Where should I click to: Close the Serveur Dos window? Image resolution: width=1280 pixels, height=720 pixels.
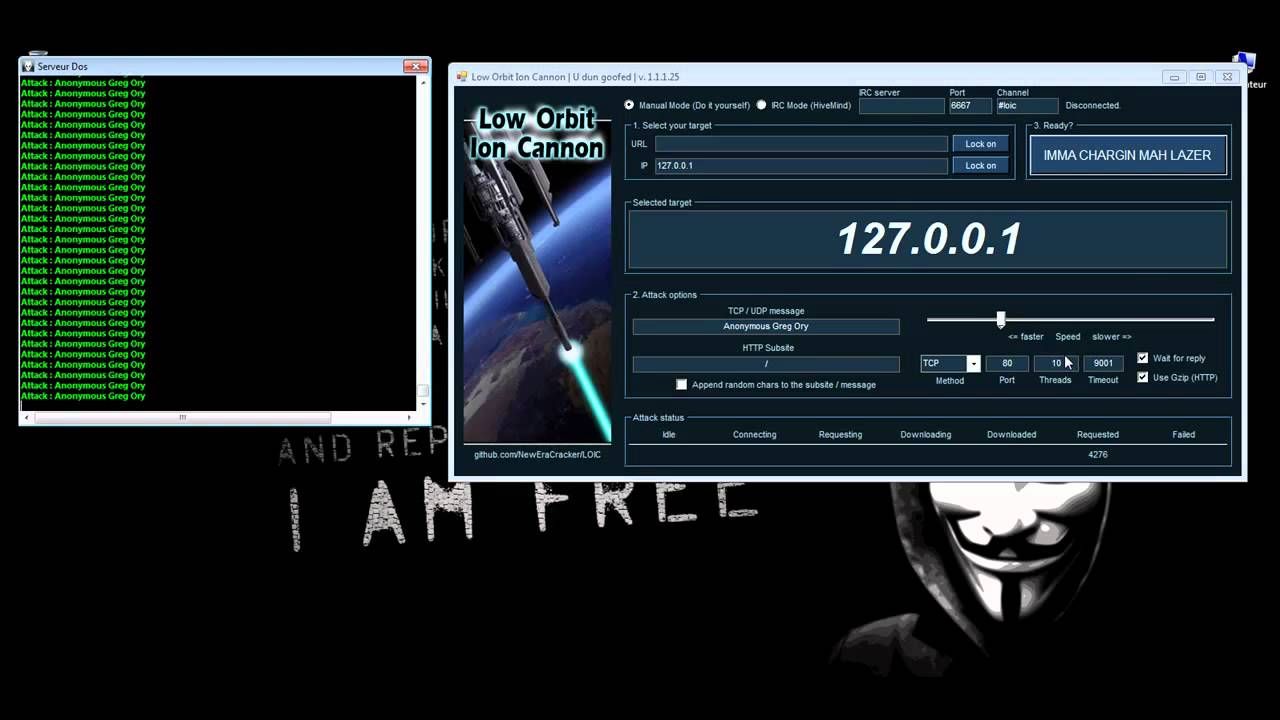[415, 66]
